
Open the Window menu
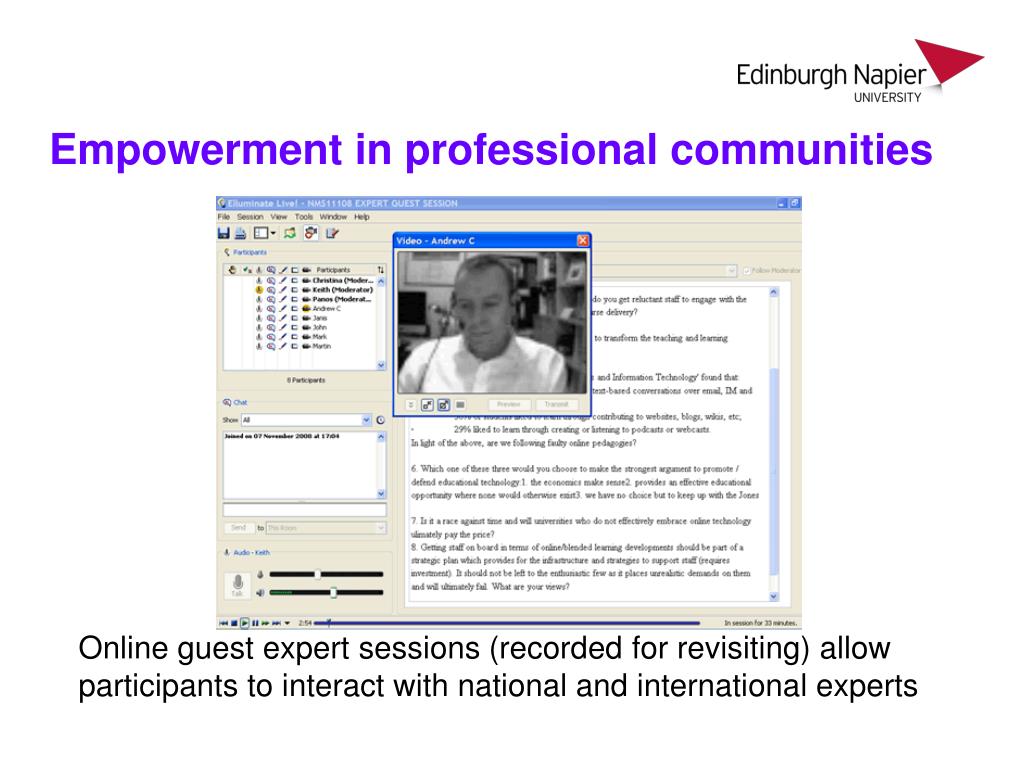pos(333,217)
